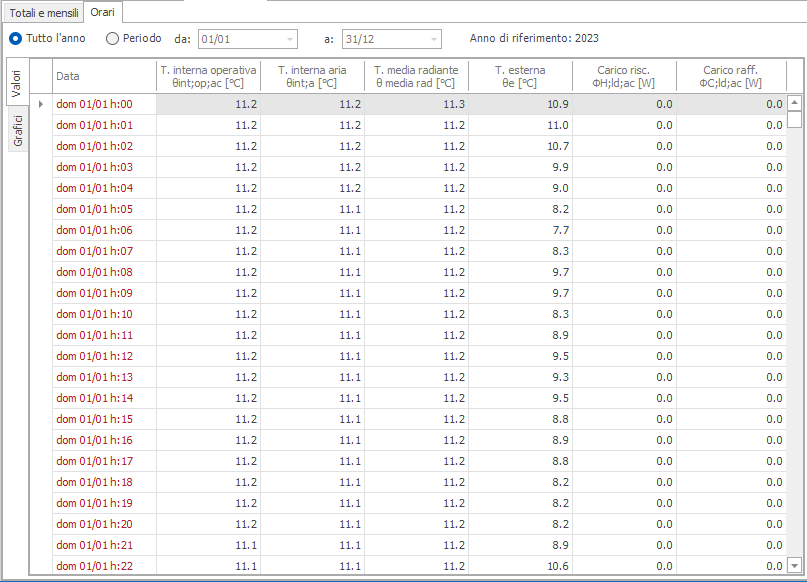Click the Carico raff. column header
The width and height of the screenshot is (807, 582).
point(731,76)
